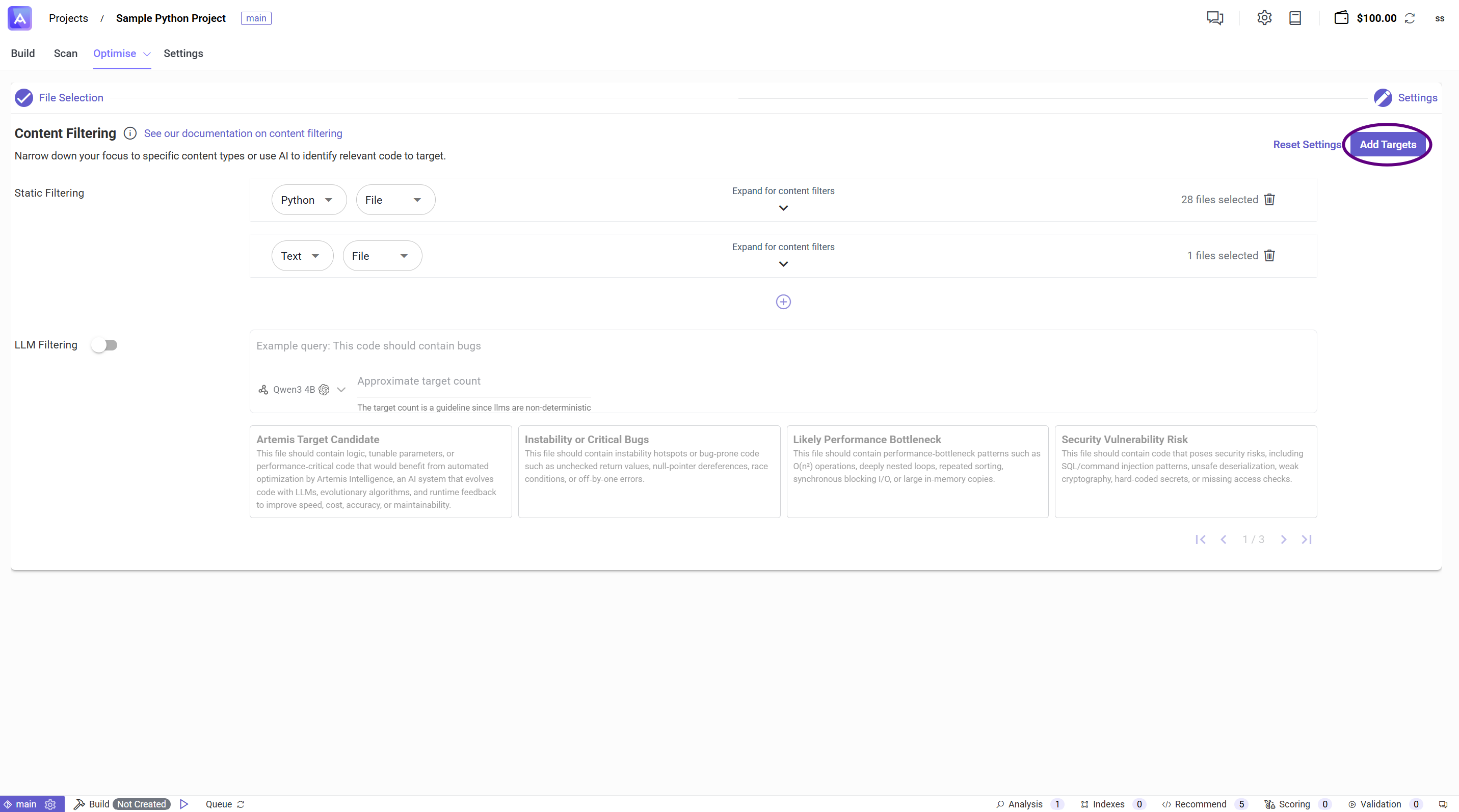Open the Qwen3 4B model selector
The height and width of the screenshot is (812, 1459).
(x=301, y=390)
